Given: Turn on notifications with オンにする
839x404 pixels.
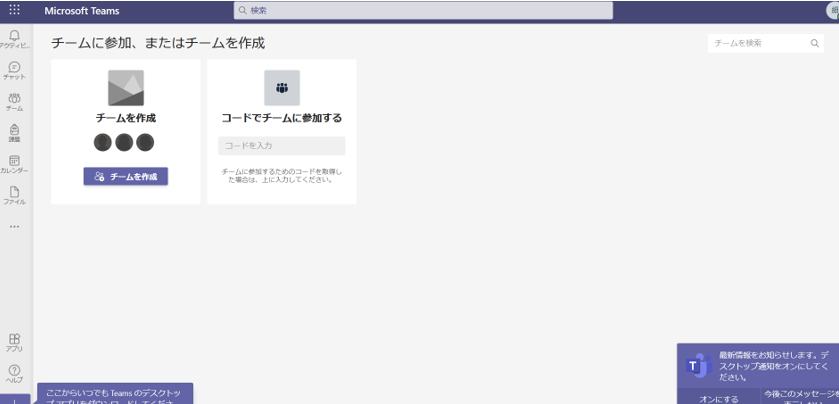Looking at the screenshot, I should (x=719, y=399).
